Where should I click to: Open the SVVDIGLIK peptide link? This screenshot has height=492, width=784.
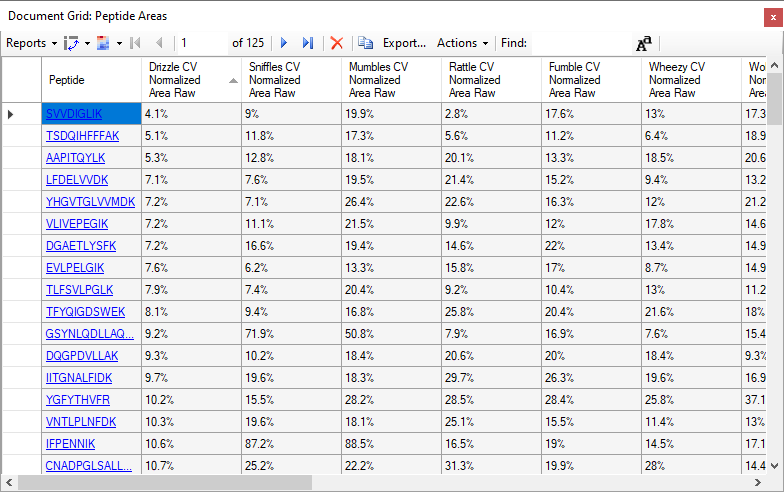click(74, 114)
